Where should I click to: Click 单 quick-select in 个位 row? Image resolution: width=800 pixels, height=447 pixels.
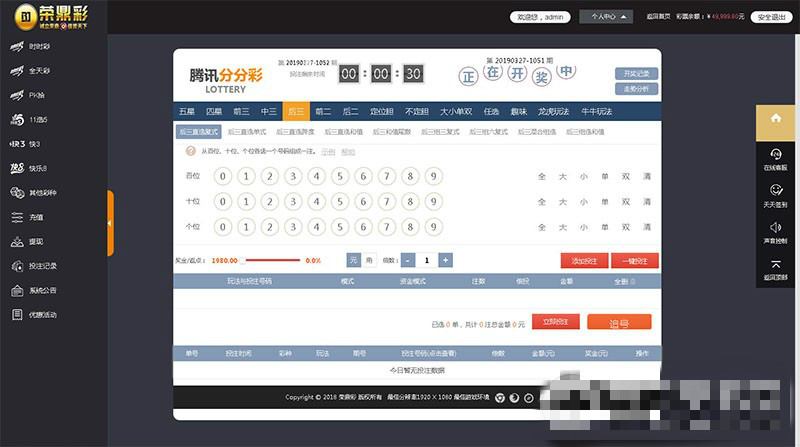[605, 227]
